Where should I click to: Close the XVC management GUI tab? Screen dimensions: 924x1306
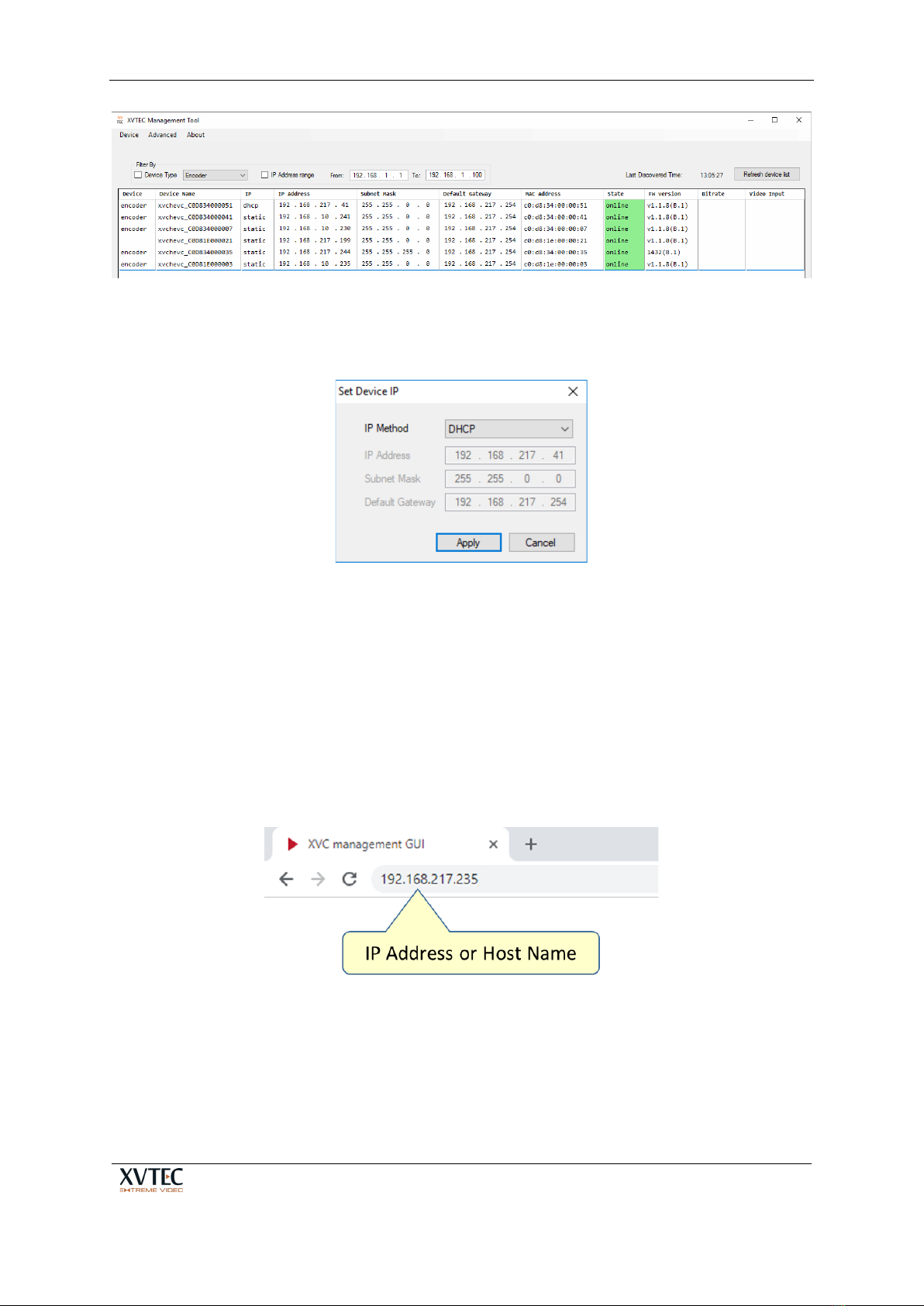[x=493, y=844]
